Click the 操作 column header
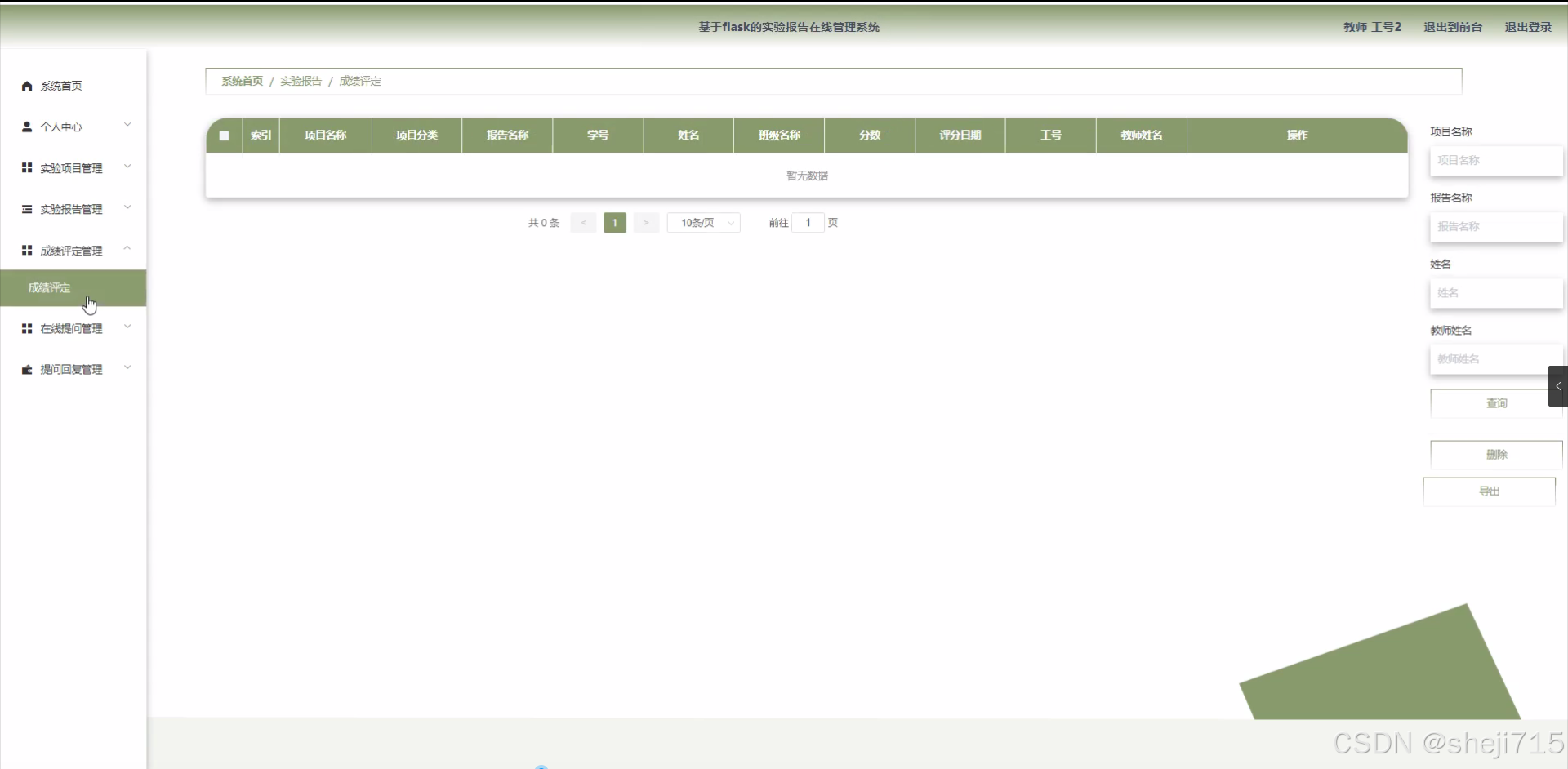1568x769 pixels. coord(1298,136)
